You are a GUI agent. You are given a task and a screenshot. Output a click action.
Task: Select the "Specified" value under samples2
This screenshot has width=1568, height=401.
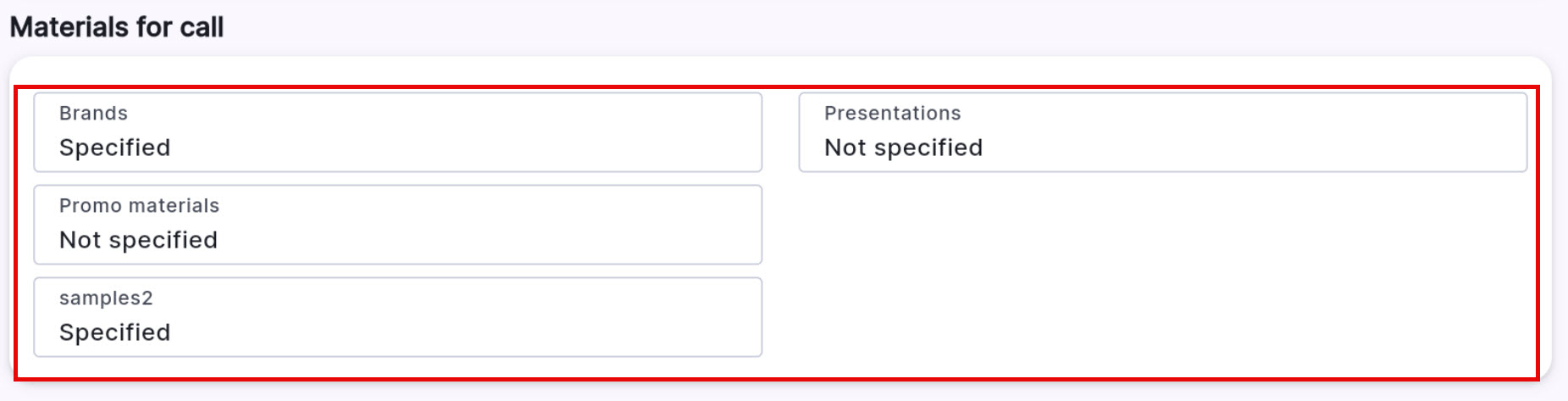coord(114,332)
